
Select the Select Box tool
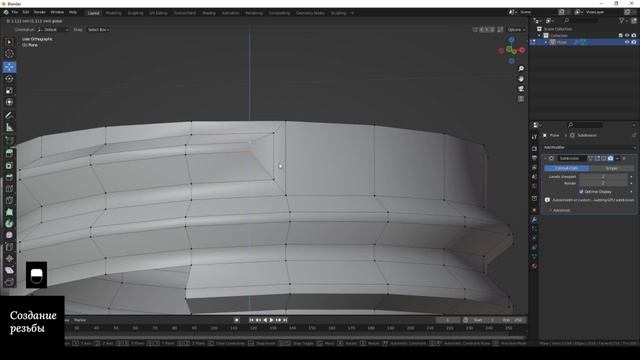(9, 42)
